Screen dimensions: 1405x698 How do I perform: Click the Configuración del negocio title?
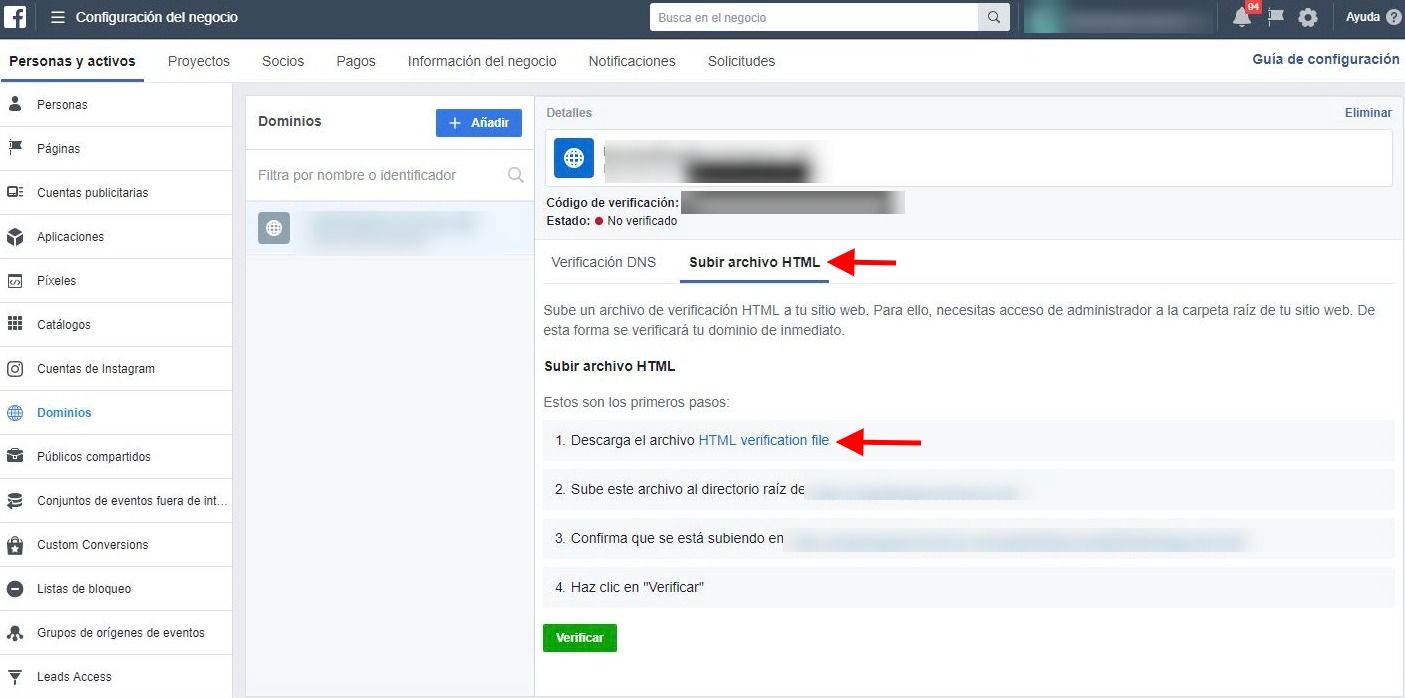point(157,17)
